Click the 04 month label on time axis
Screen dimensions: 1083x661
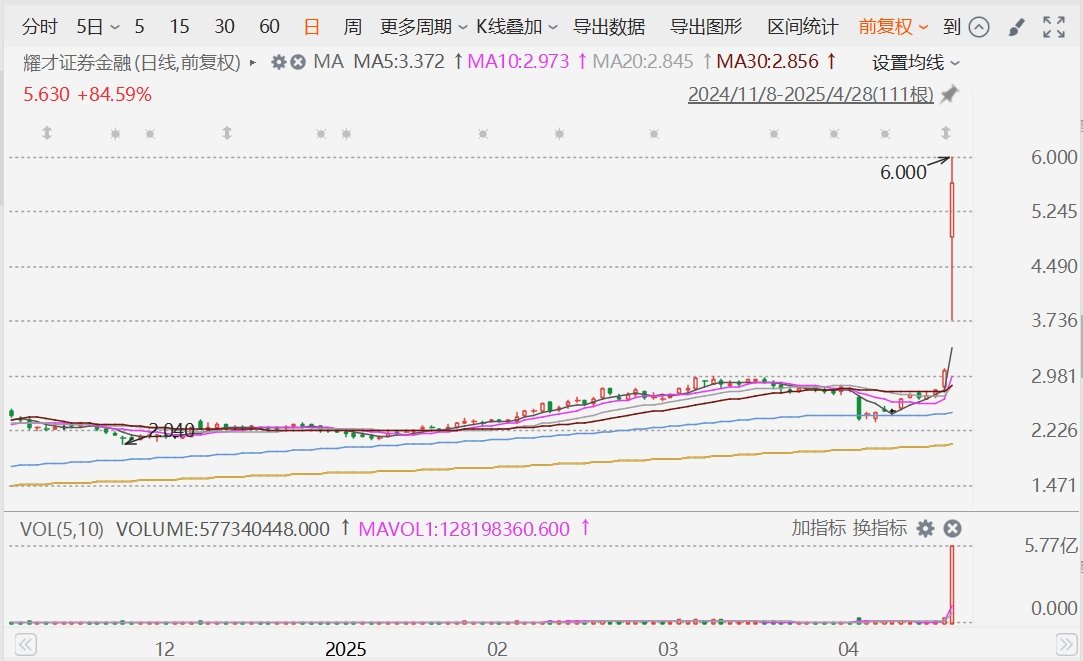click(848, 649)
